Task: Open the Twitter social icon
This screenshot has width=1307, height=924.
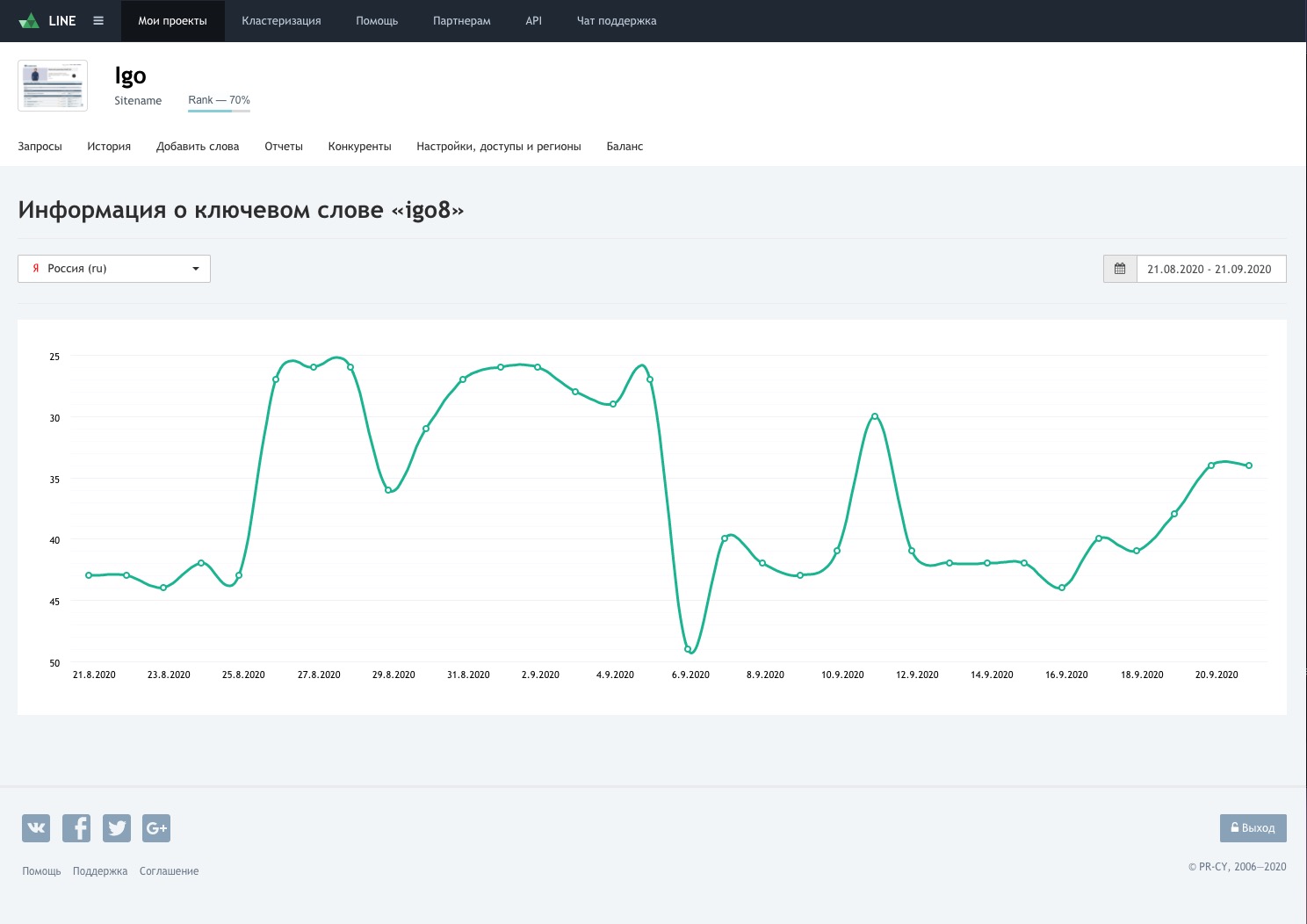Action: tap(117, 827)
